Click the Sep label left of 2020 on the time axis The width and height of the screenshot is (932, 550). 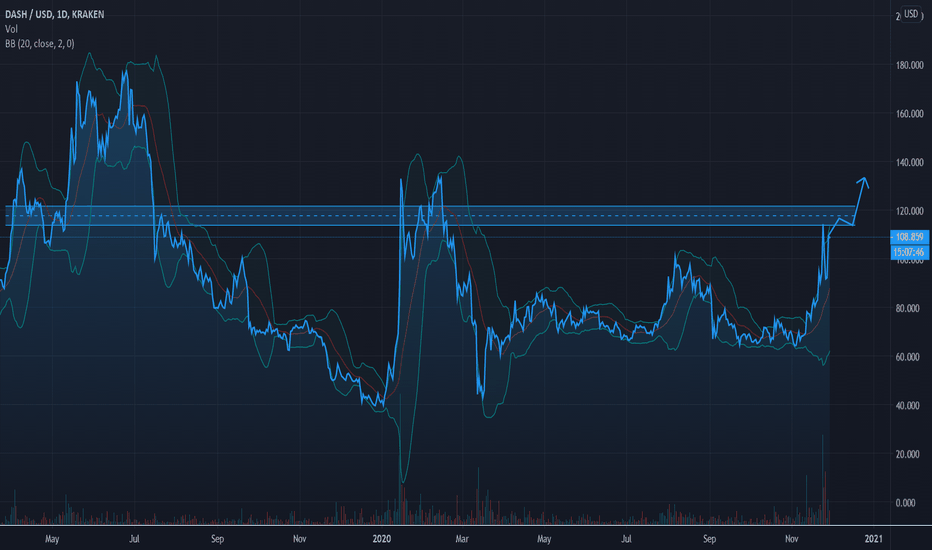218,539
